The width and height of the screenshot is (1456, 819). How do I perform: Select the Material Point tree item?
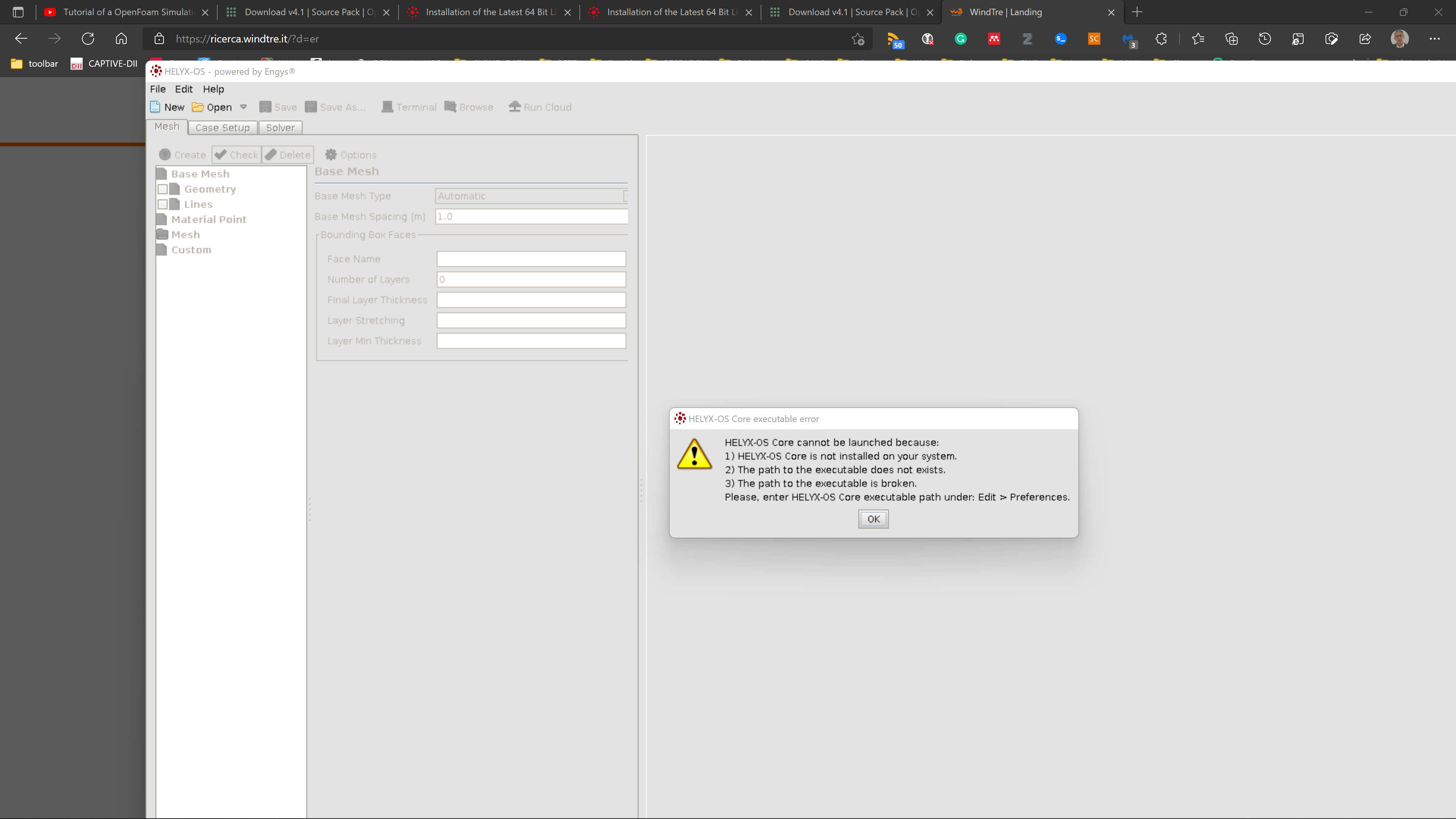[208, 219]
